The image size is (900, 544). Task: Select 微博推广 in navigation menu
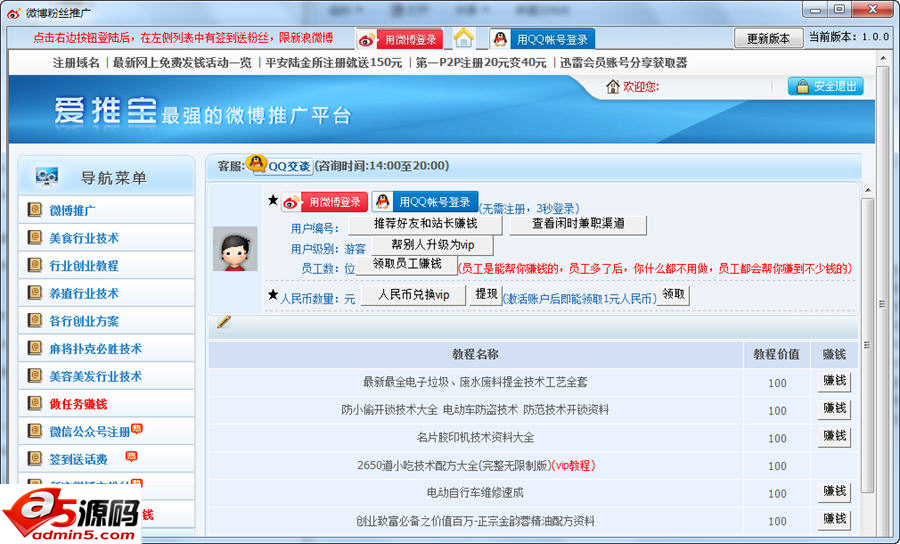[72, 211]
